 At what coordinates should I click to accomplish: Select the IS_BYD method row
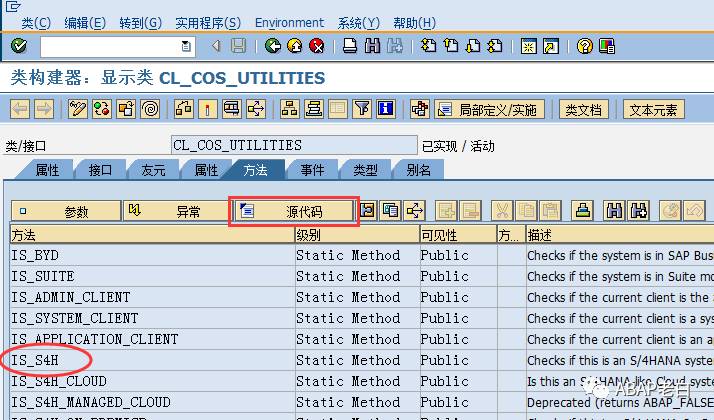click(x=153, y=255)
